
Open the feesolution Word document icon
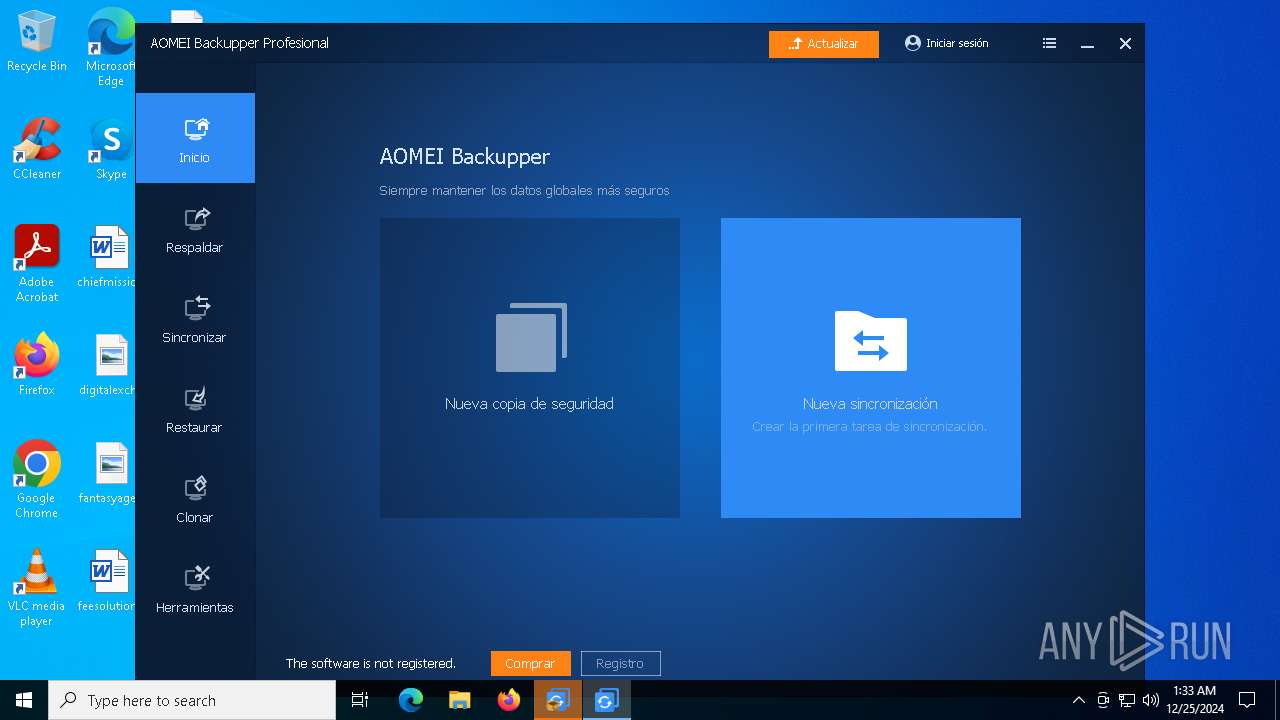108,581
